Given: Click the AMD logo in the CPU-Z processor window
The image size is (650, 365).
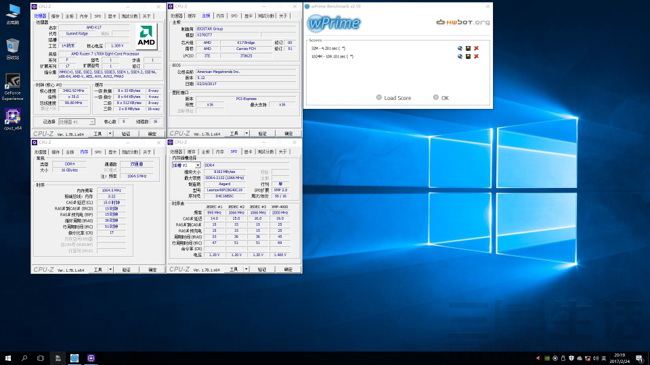Looking at the screenshot, I should [146, 36].
